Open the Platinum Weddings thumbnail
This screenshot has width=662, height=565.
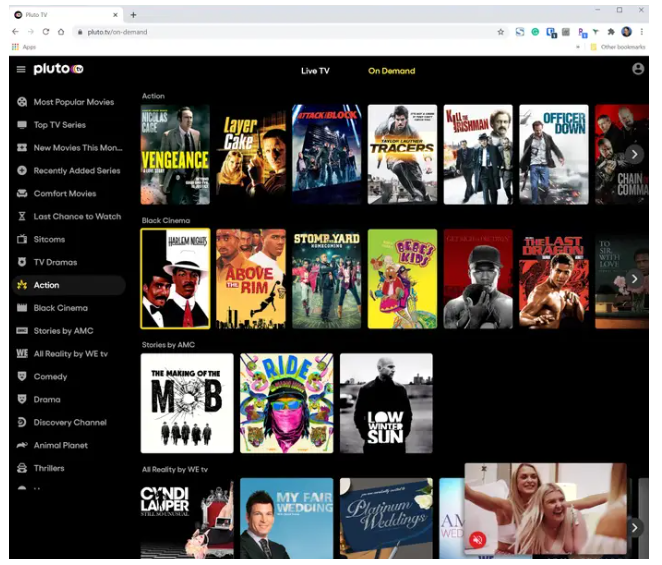386,518
